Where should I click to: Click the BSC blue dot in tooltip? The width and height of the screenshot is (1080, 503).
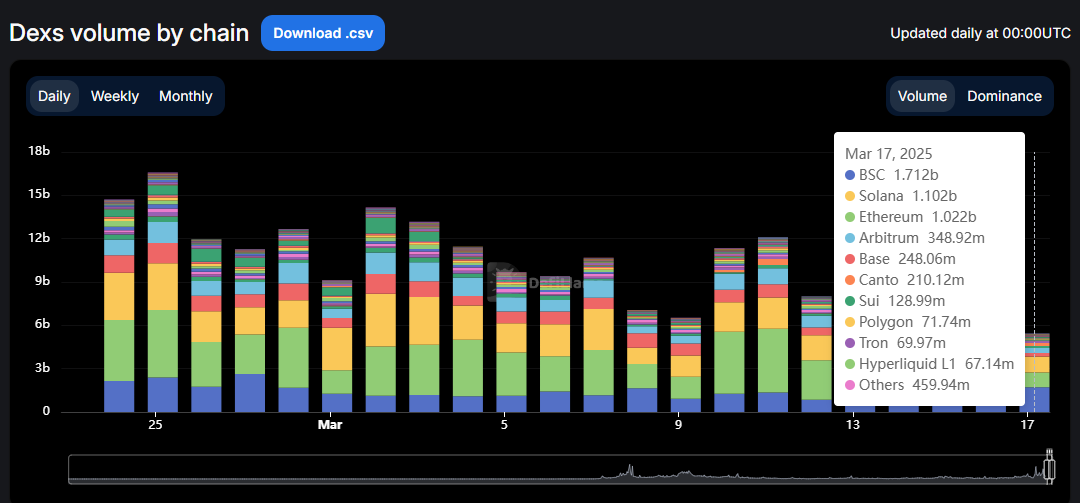(849, 175)
